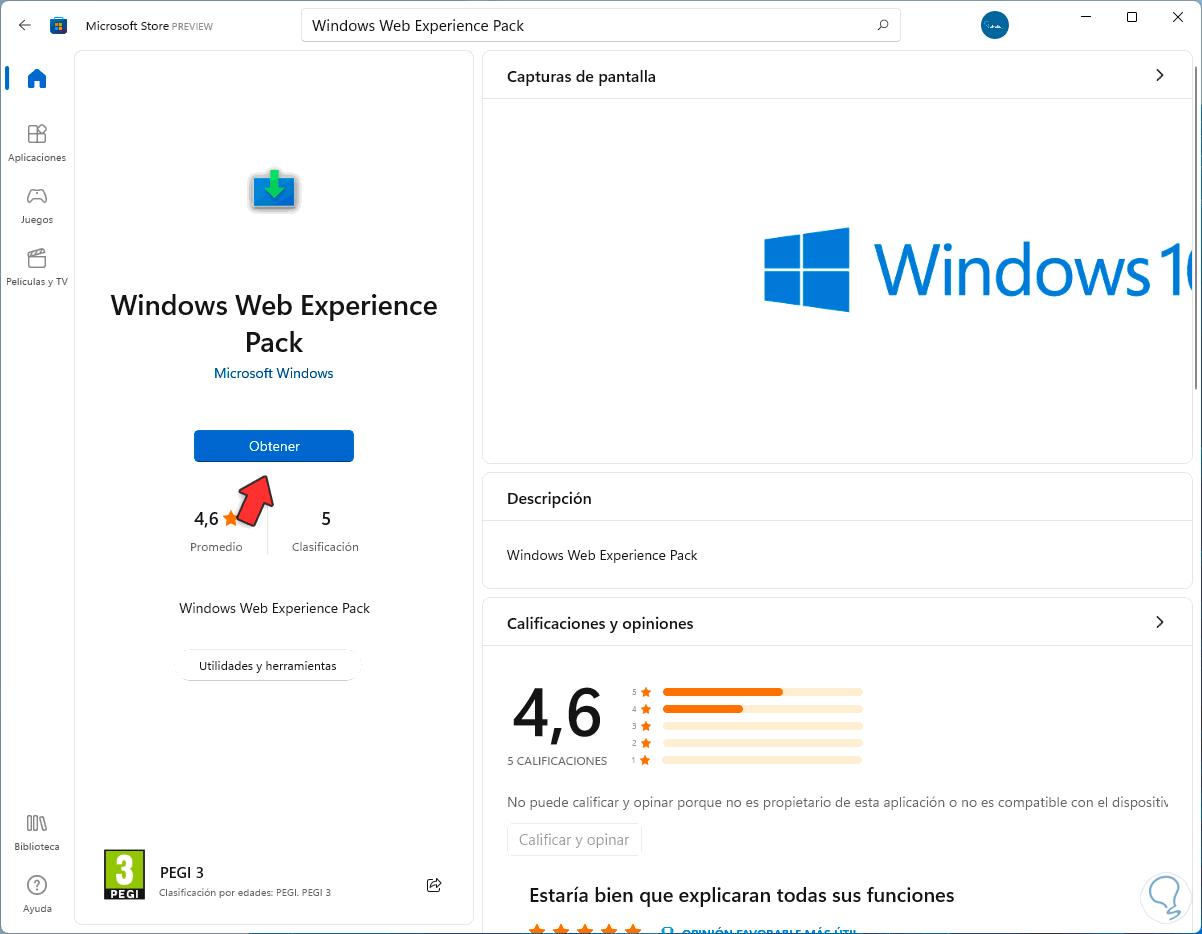
Task: Expand Capturas de pantalla with chevron
Action: tap(1160, 75)
